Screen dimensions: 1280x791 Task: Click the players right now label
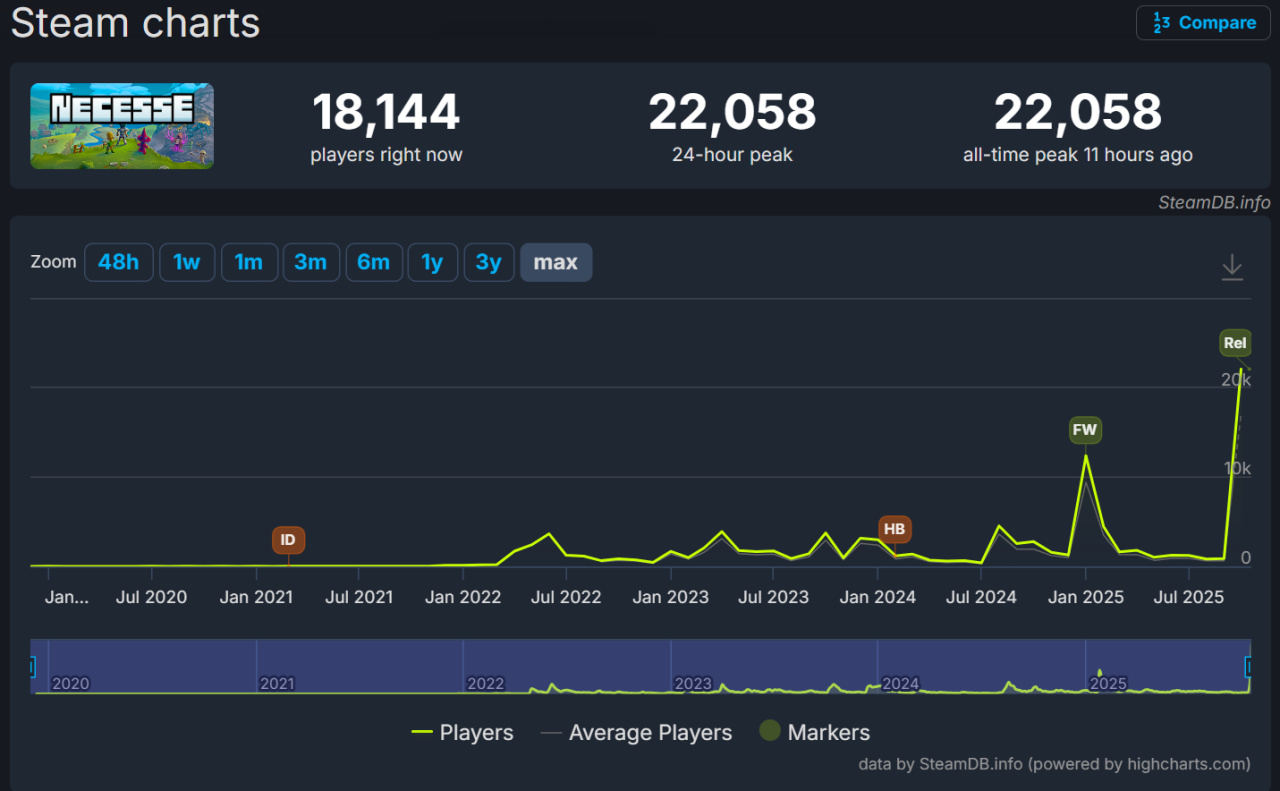pos(386,155)
